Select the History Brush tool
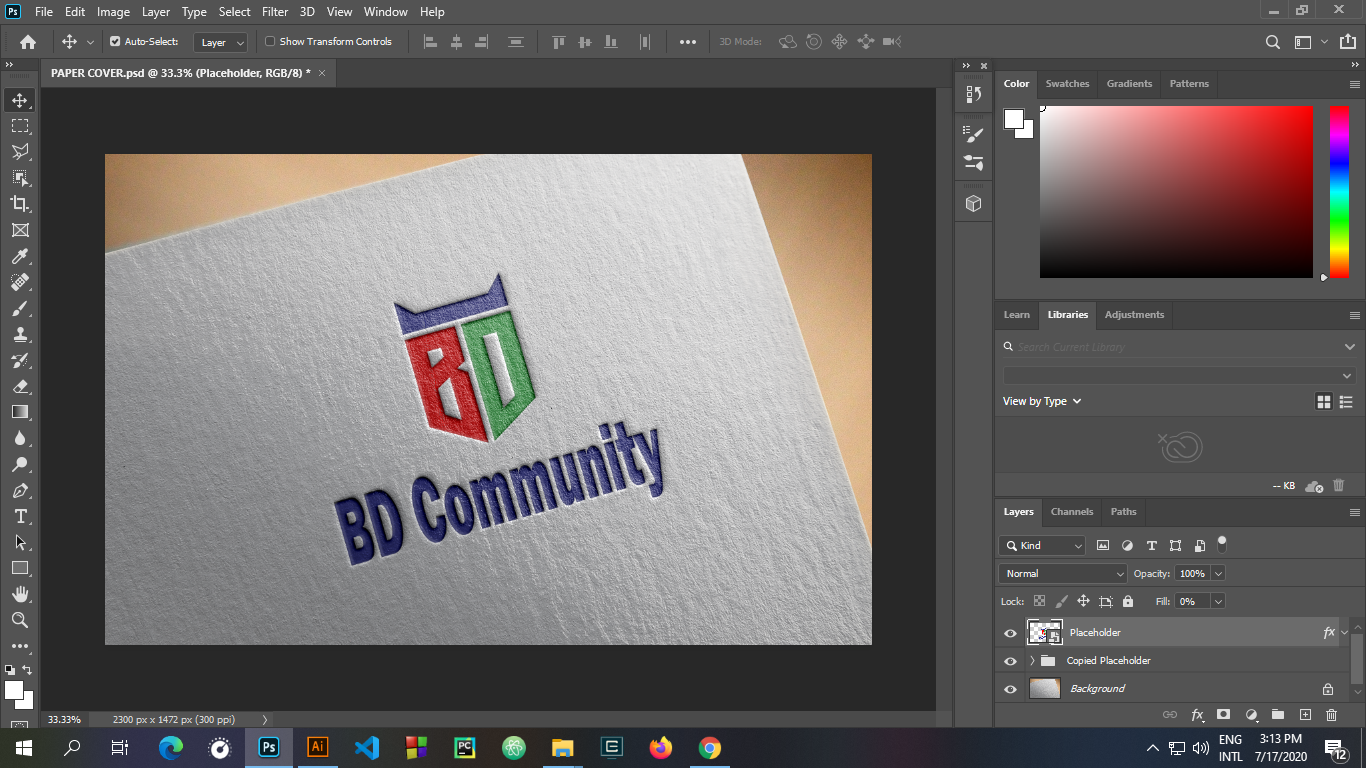Screen dimensions: 1366x768 pyautogui.click(x=20, y=360)
